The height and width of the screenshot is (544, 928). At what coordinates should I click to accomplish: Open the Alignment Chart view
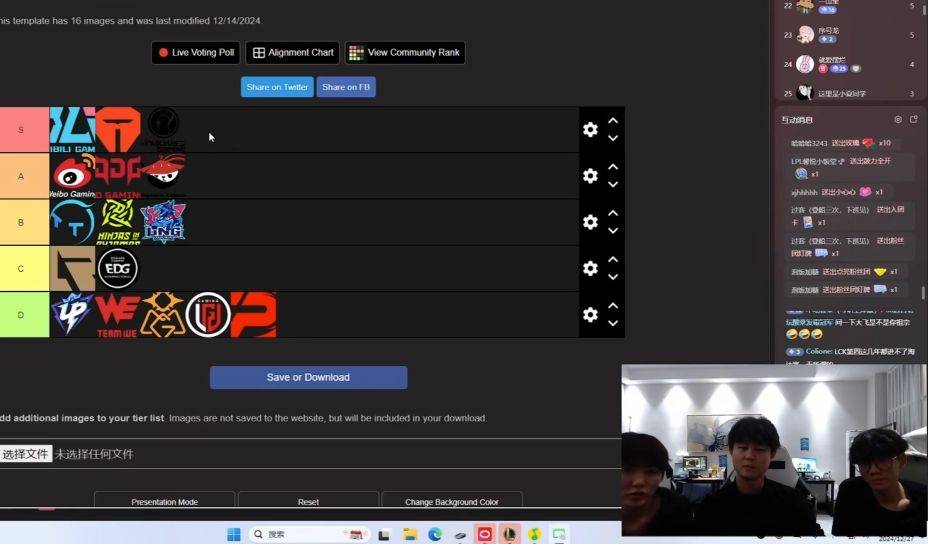(x=293, y=53)
